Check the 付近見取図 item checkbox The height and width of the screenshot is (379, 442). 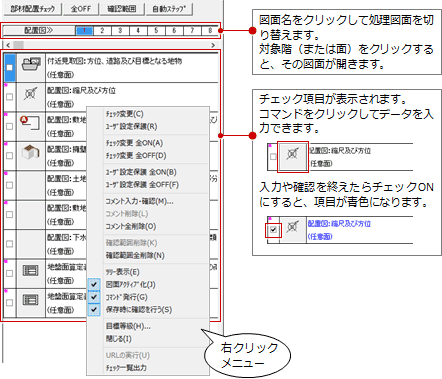(x=9, y=68)
